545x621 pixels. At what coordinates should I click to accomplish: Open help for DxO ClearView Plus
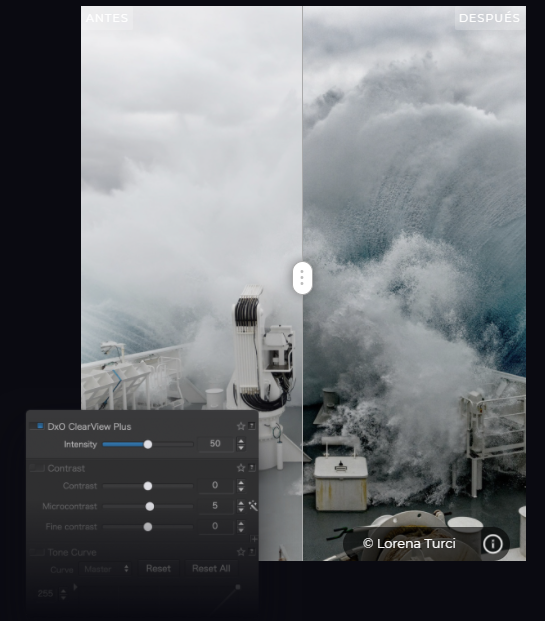[252, 426]
